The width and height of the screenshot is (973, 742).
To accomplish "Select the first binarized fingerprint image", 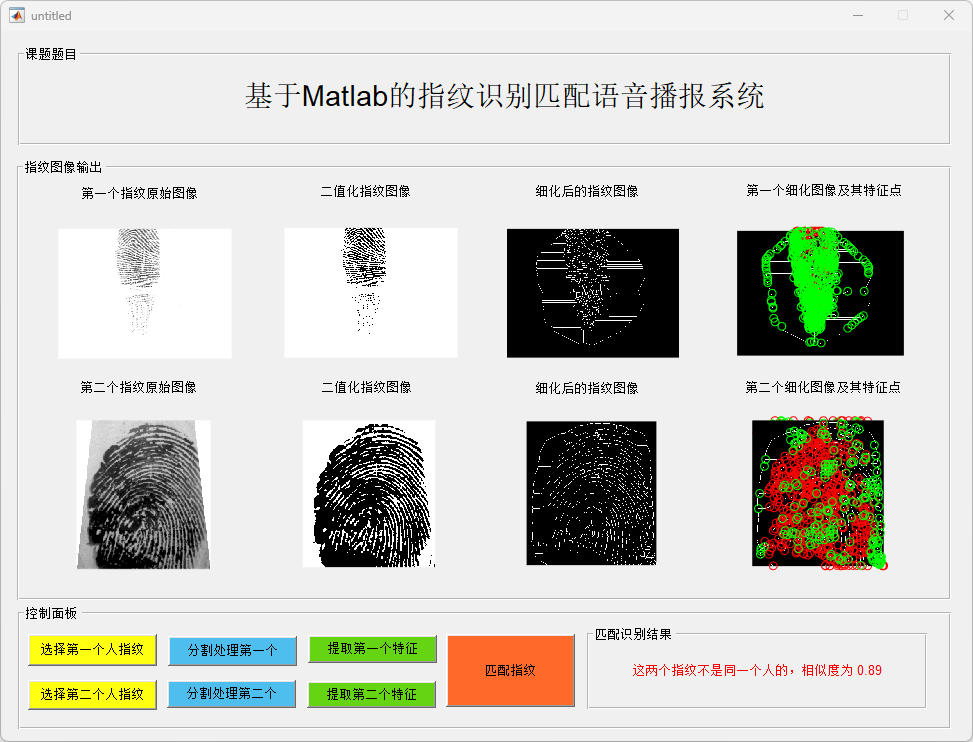I will pos(370,293).
